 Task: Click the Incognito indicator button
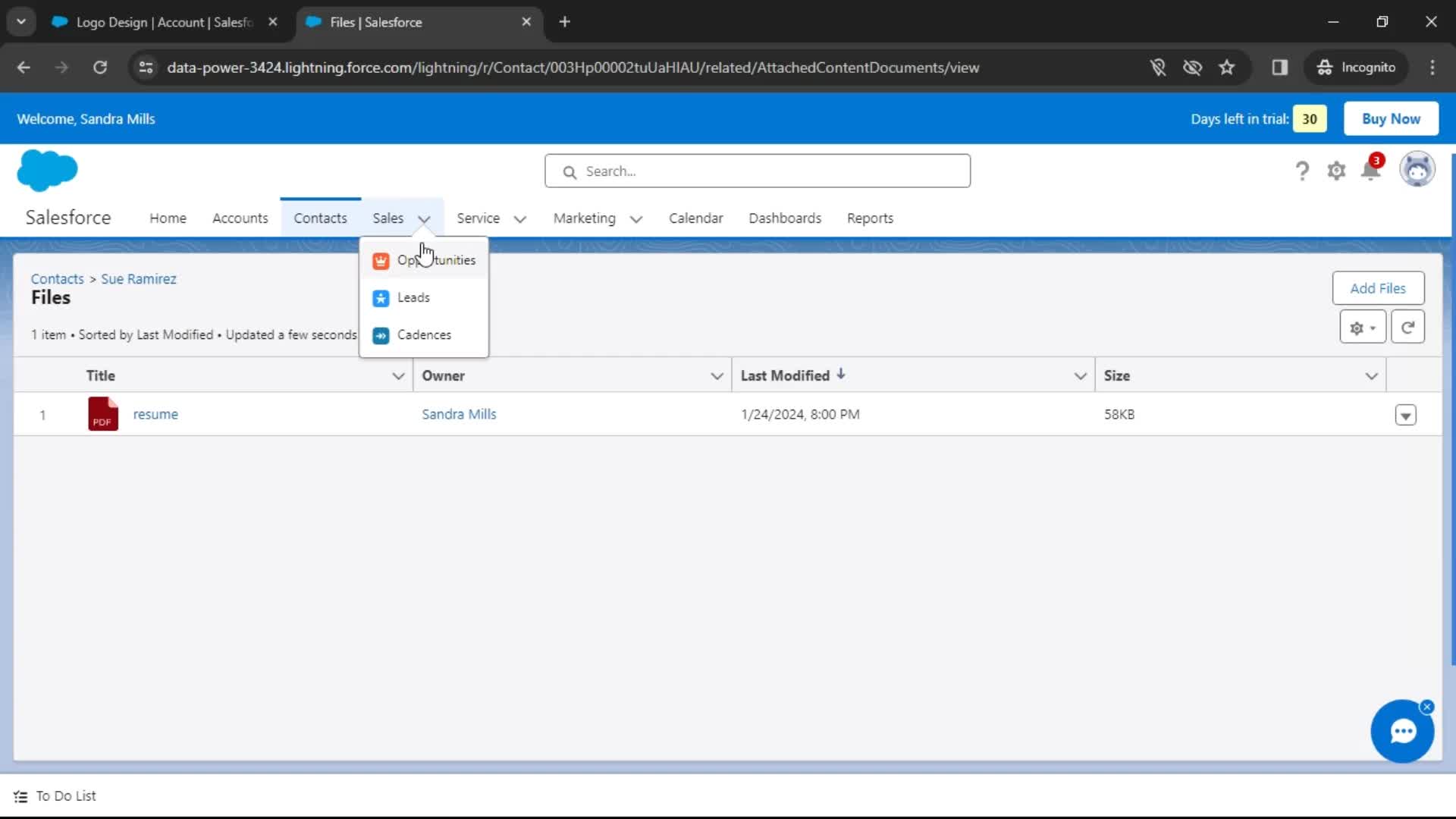point(1356,67)
